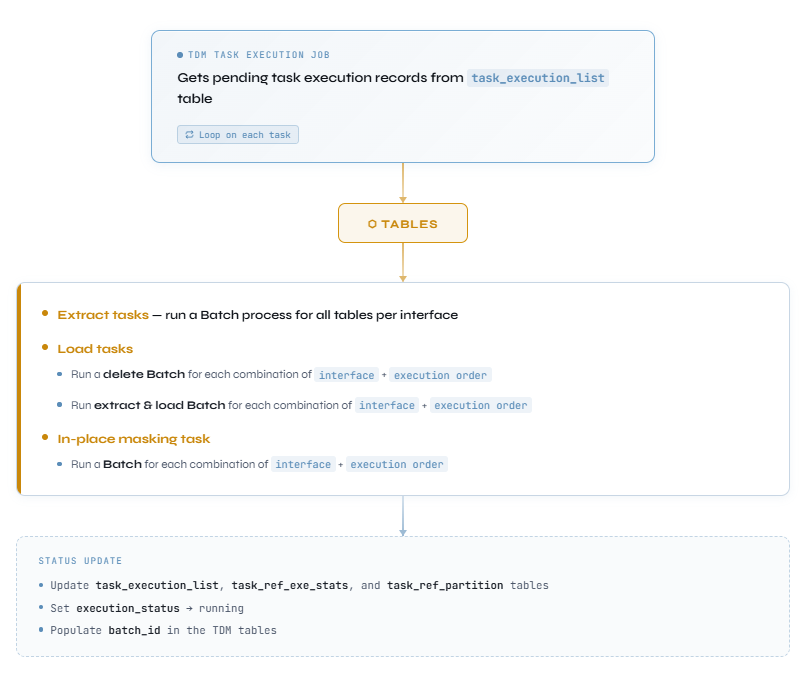Click the blue dot before TDM TASK EXECUTION JOB
The width and height of the screenshot is (807, 674).
[180, 55]
